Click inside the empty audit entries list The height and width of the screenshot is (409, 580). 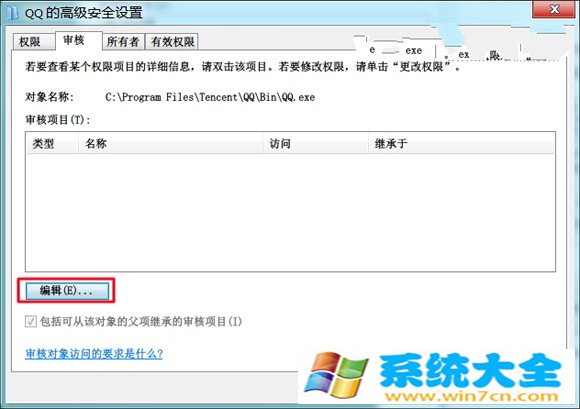pos(290,212)
